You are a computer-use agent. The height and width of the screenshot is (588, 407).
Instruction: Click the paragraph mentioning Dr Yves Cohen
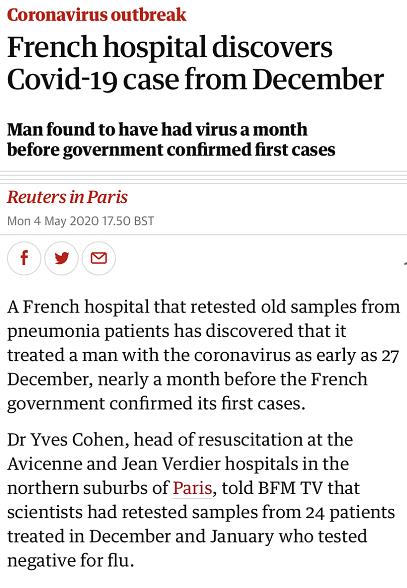click(x=201, y=500)
